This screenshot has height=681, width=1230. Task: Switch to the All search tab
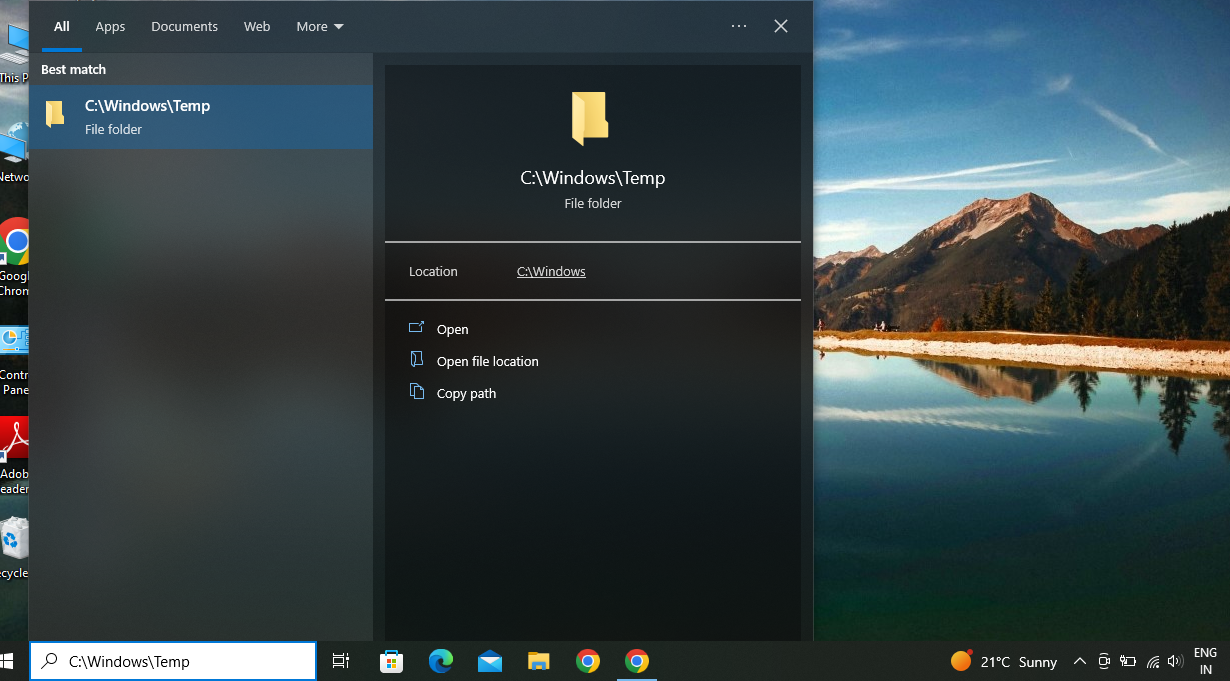(x=62, y=27)
